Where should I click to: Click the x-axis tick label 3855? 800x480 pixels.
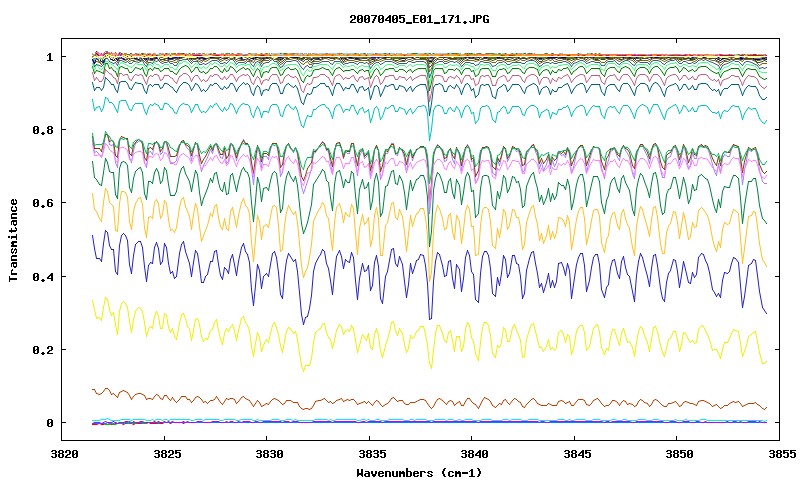[782, 454]
